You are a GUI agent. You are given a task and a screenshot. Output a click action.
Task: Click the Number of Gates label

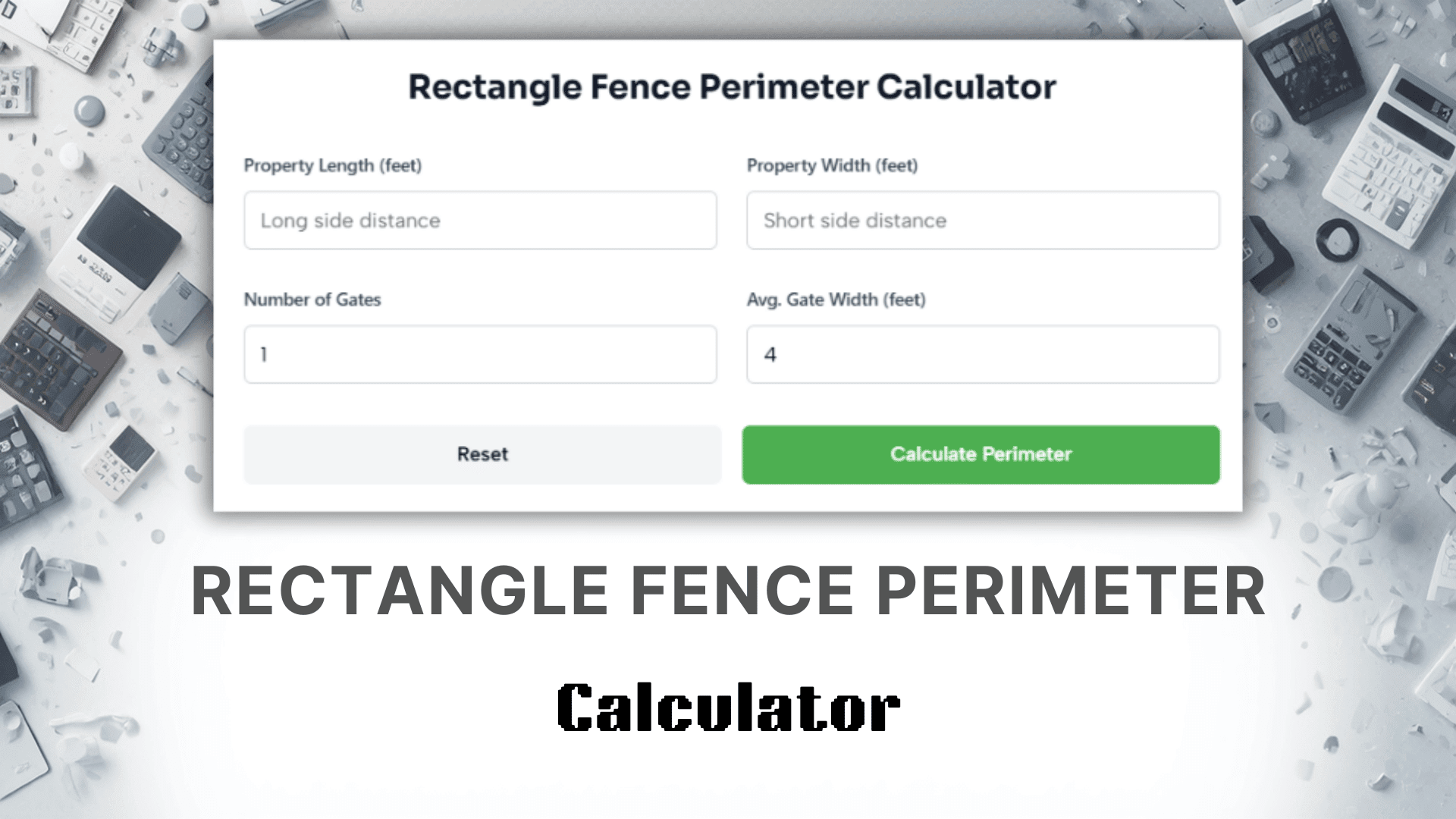pos(312,300)
